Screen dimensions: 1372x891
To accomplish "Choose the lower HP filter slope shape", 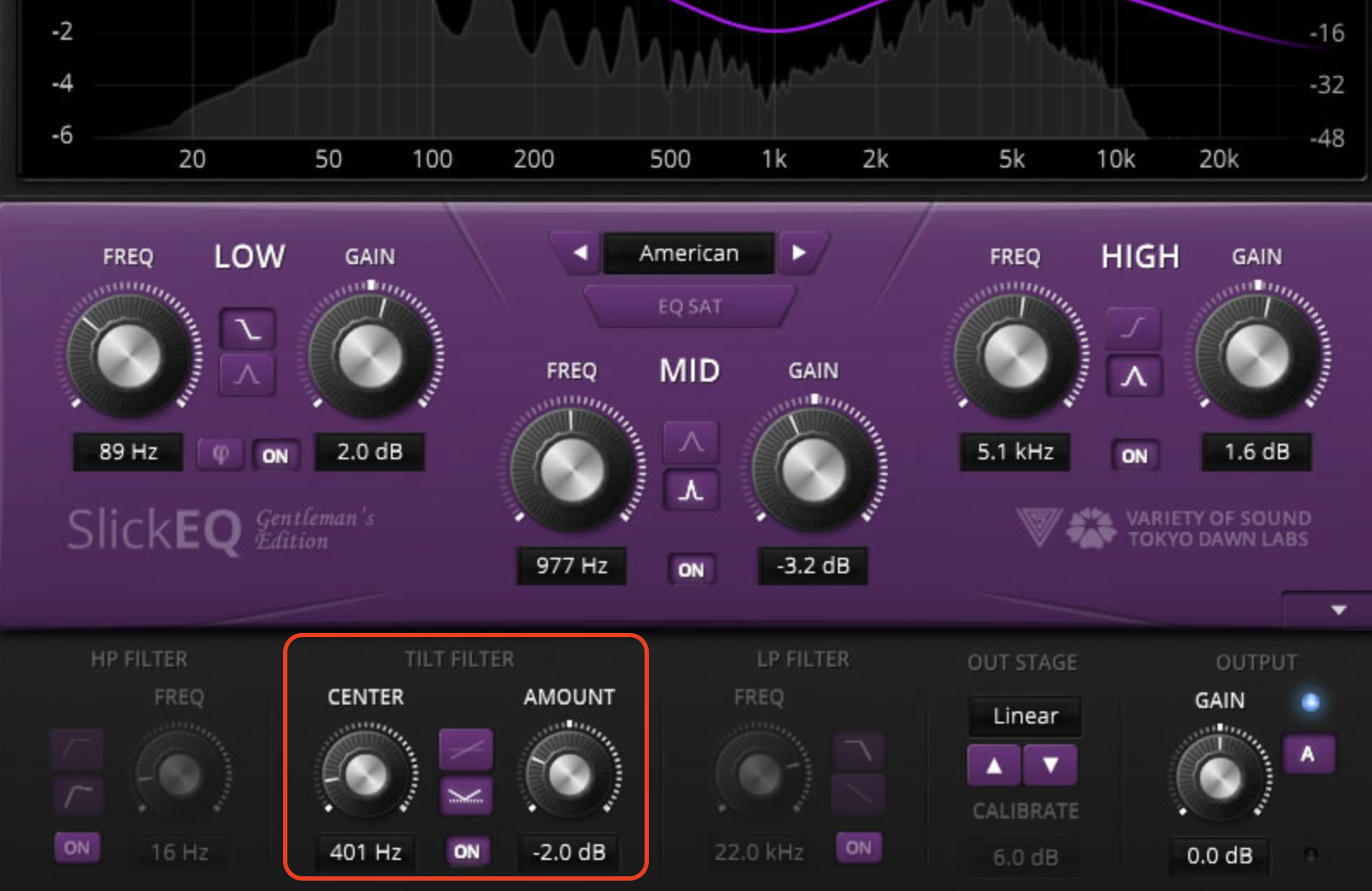I will point(78,795).
